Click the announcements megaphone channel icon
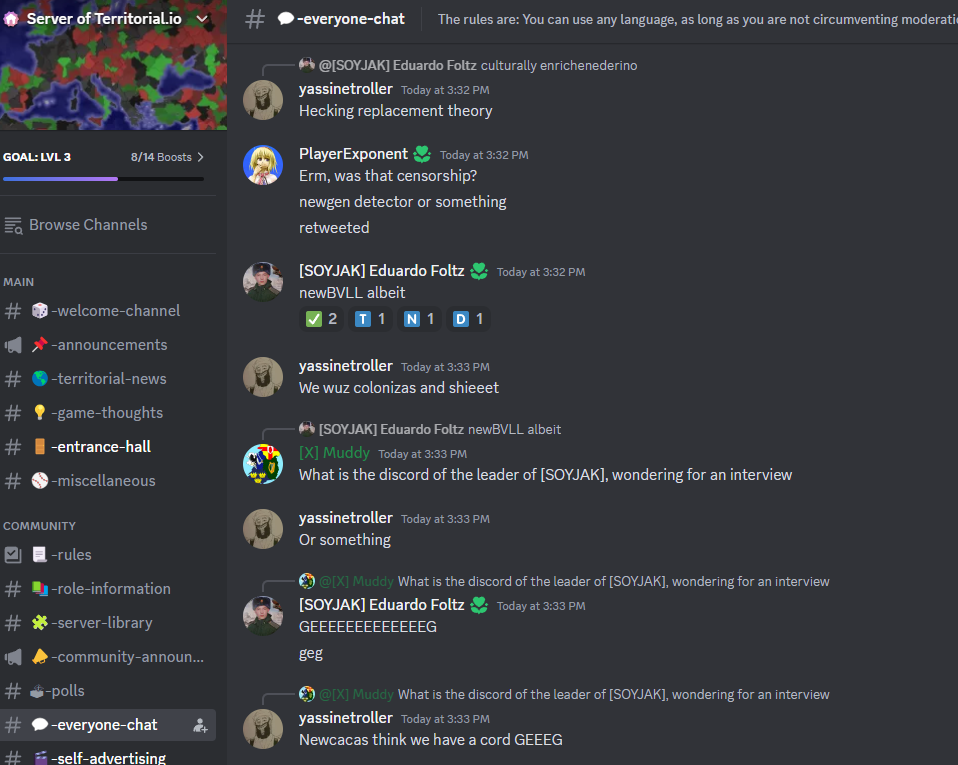This screenshot has width=958, height=765. click(x=13, y=345)
